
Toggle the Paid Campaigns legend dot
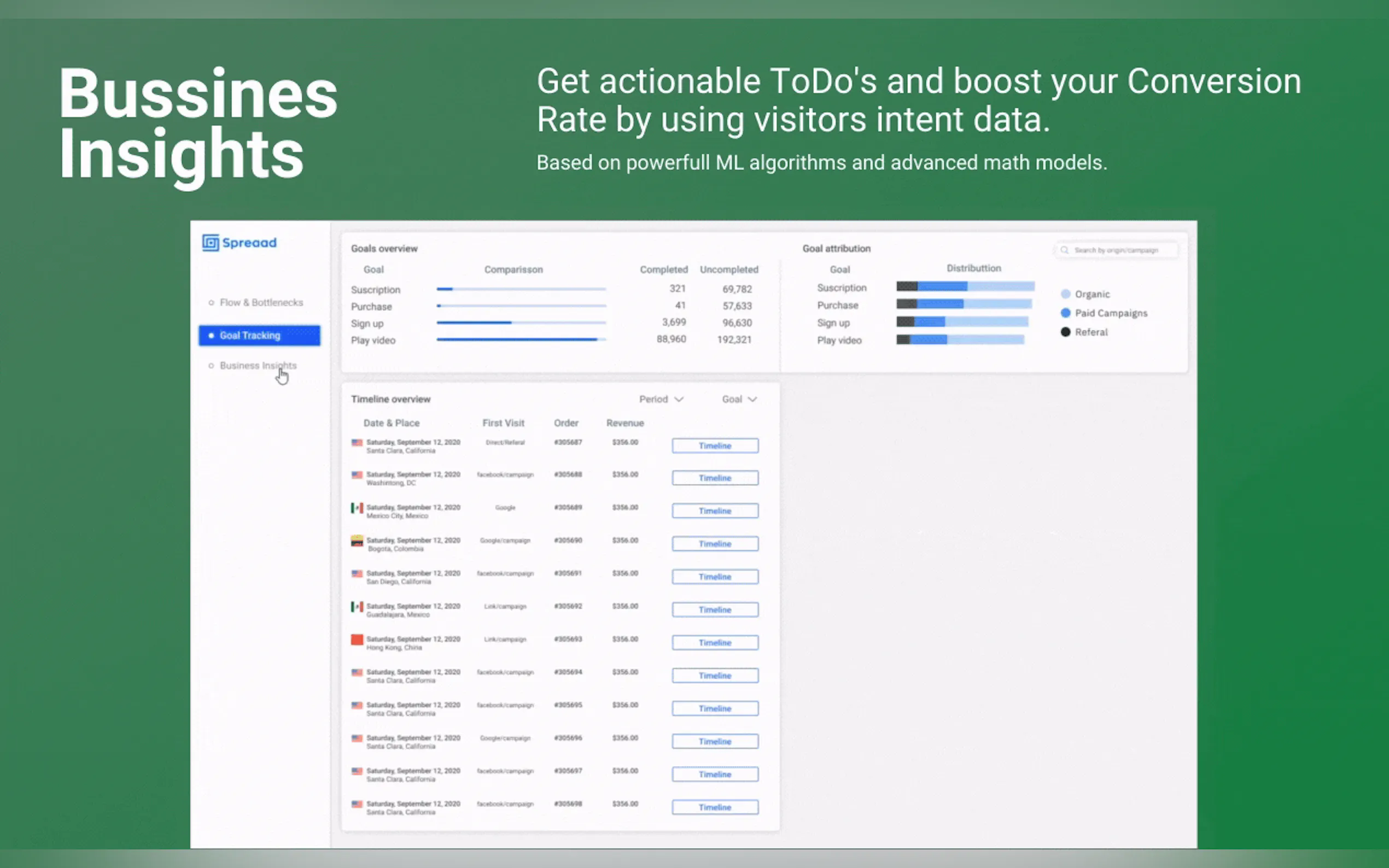1066,313
